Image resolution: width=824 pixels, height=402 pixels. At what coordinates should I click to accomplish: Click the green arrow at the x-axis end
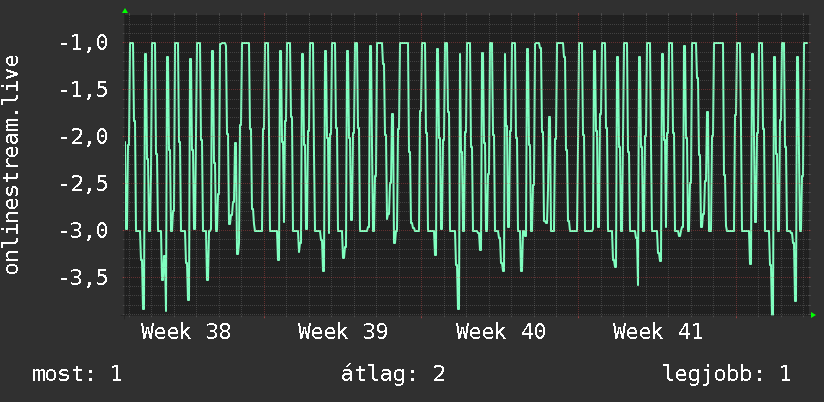(813, 315)
